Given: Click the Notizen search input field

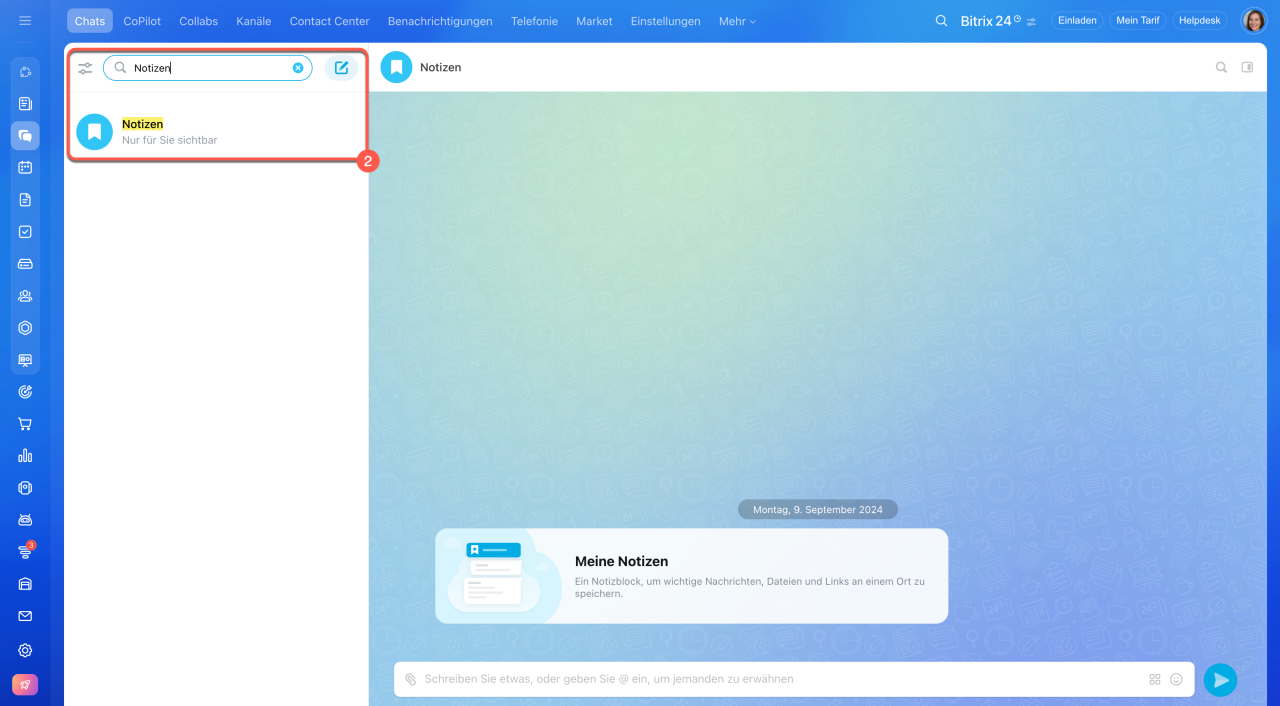Looking at the screenshot, I should click(208, 68).
